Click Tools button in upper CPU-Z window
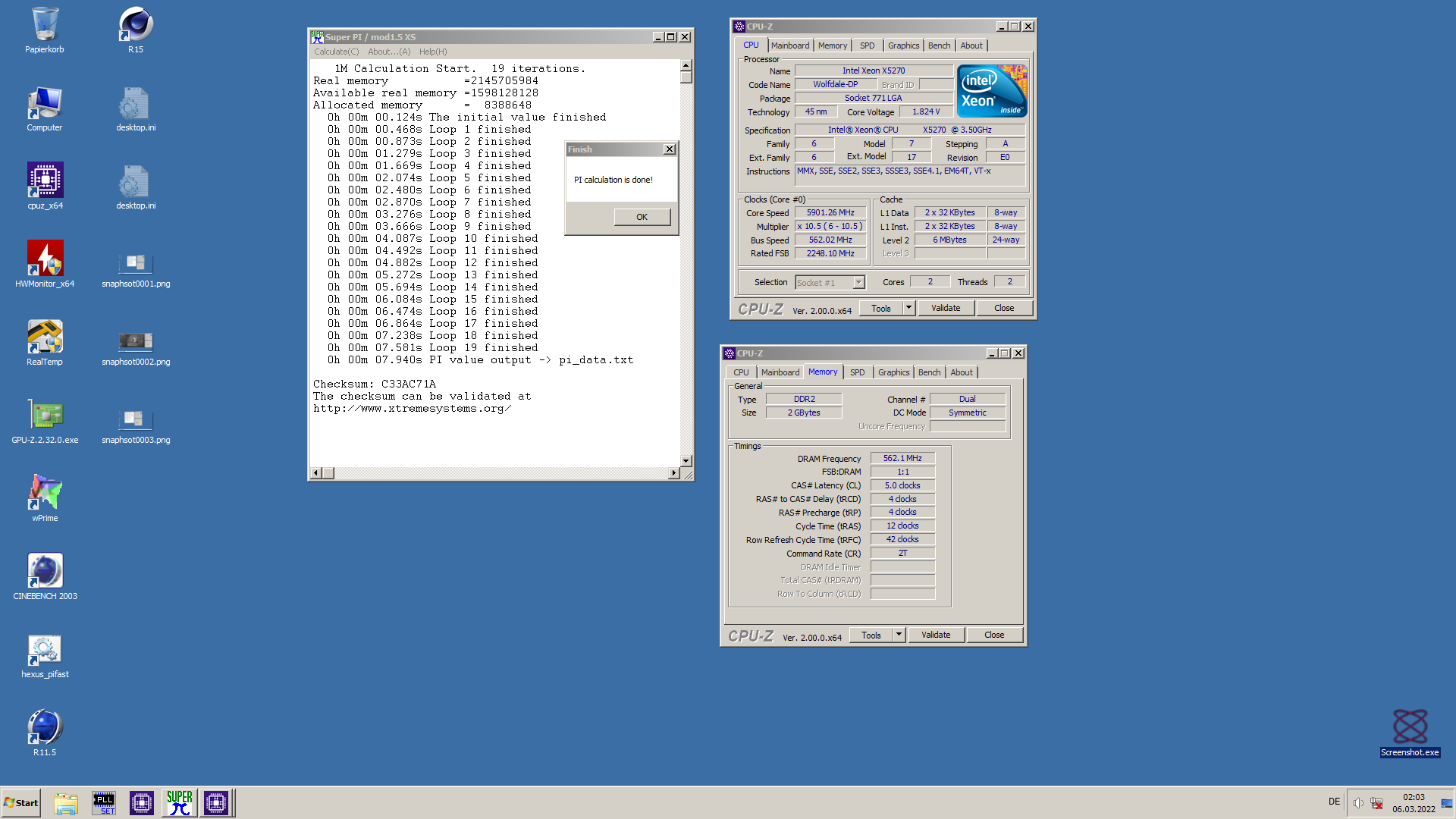The image size is (1456, 819). coord(881,309)
